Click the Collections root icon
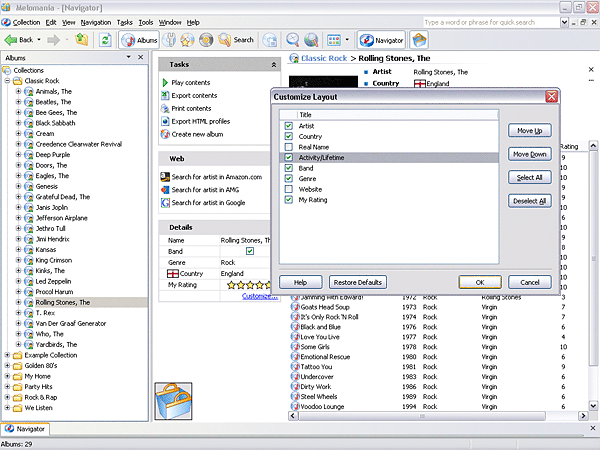 pos(7,70)
